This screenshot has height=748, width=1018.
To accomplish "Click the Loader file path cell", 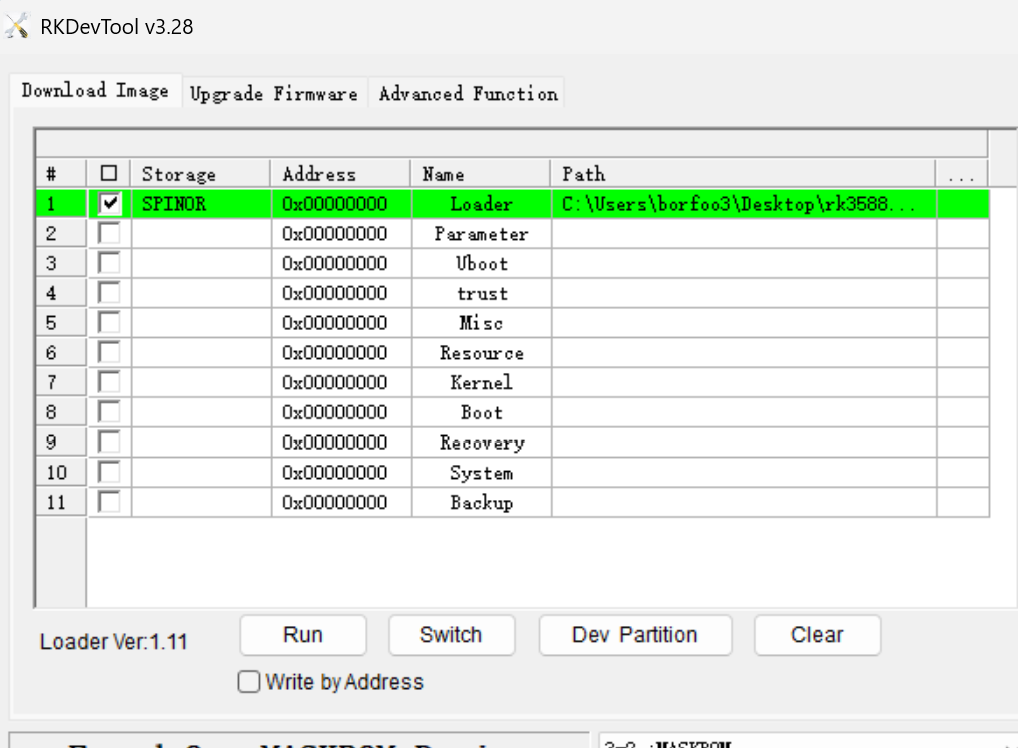I will click(743, 204).
